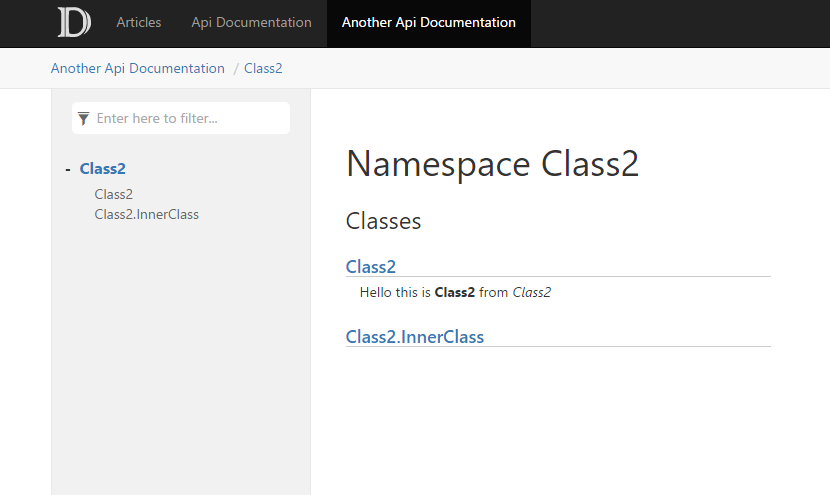Open Class2.InnerClass in the sidebar tree

pos(146,214)
